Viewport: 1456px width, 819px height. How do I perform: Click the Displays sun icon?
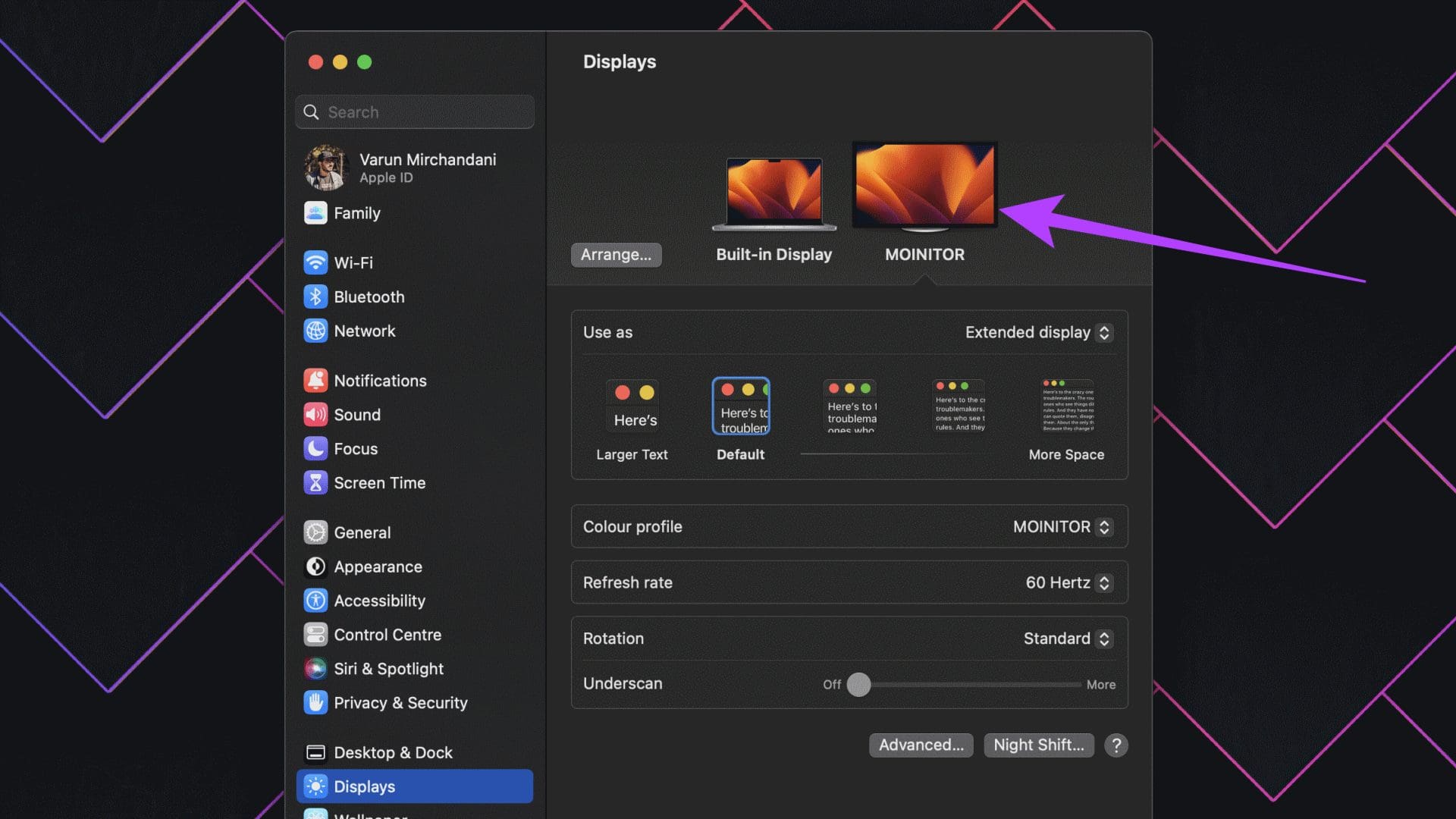(315, 786)
